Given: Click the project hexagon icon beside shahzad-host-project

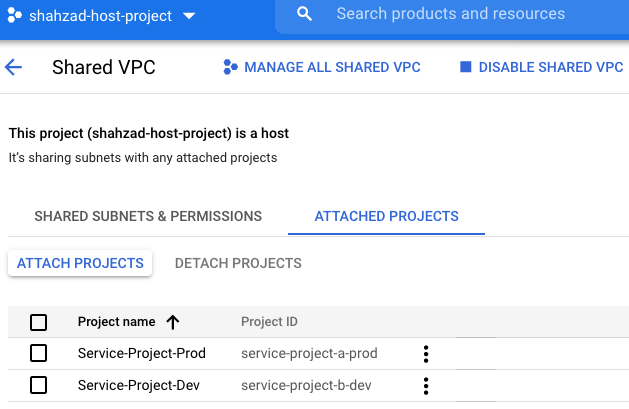Looking at the screenshot, I should click(14, 16).
